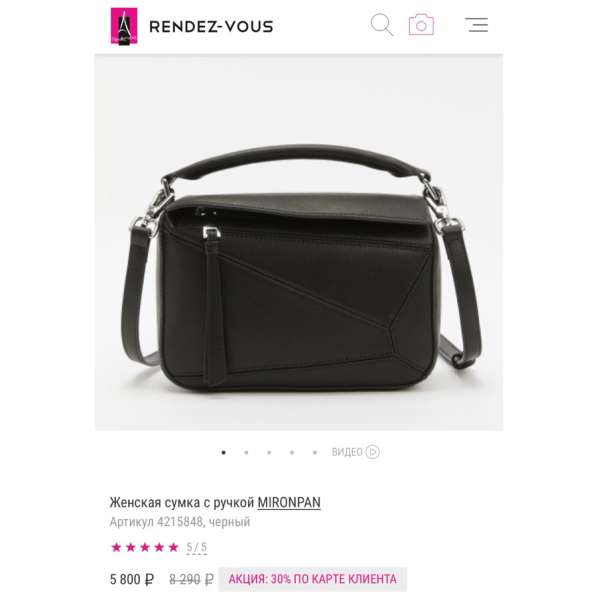Select the second gallery dot
Viewport: 597px width, 597px height.
246,452
